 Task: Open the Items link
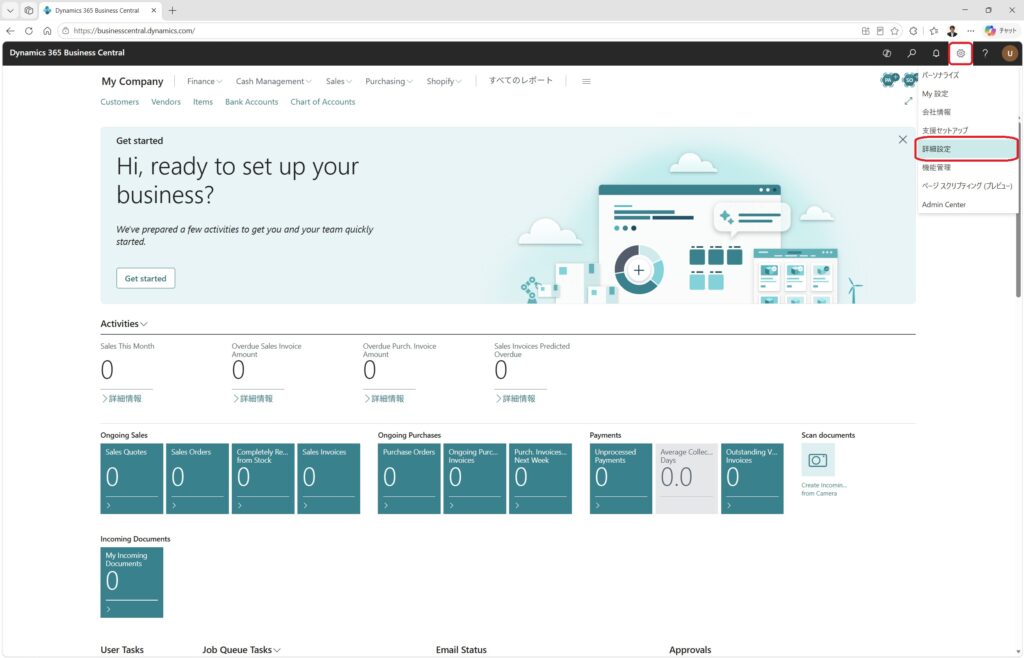203,102
